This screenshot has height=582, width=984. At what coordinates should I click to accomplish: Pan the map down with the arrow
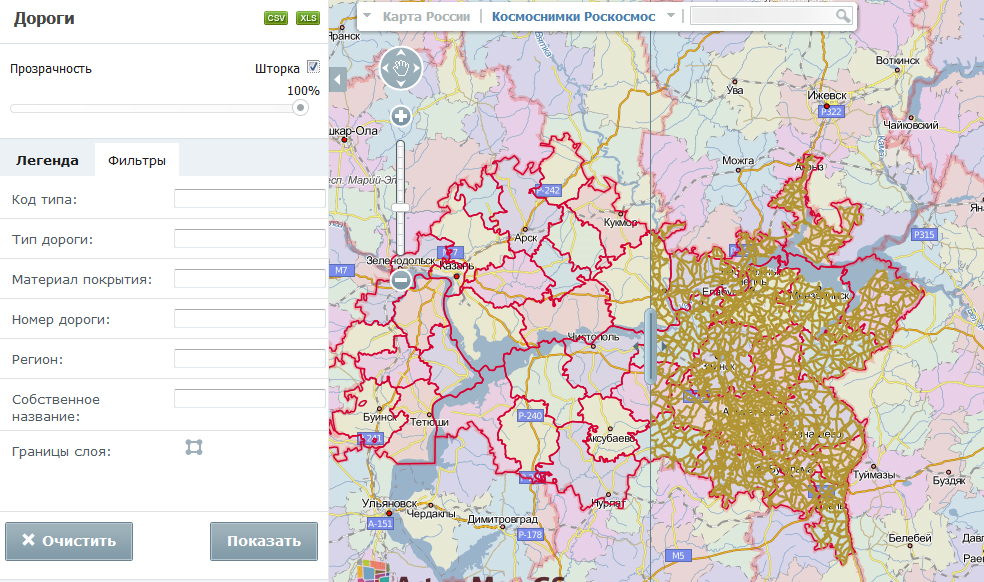pyautogui.click(x=401, y=82)
